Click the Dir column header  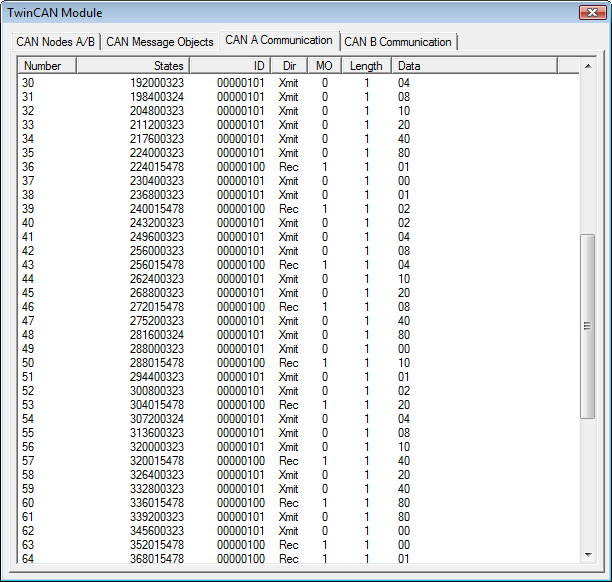(x=288, y=66)
